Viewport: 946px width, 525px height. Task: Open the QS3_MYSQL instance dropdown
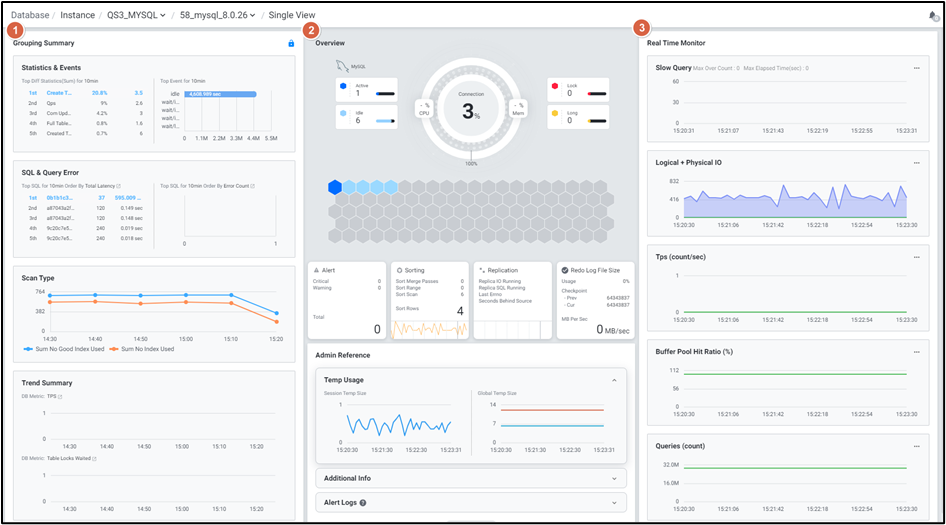click(137, 16)
